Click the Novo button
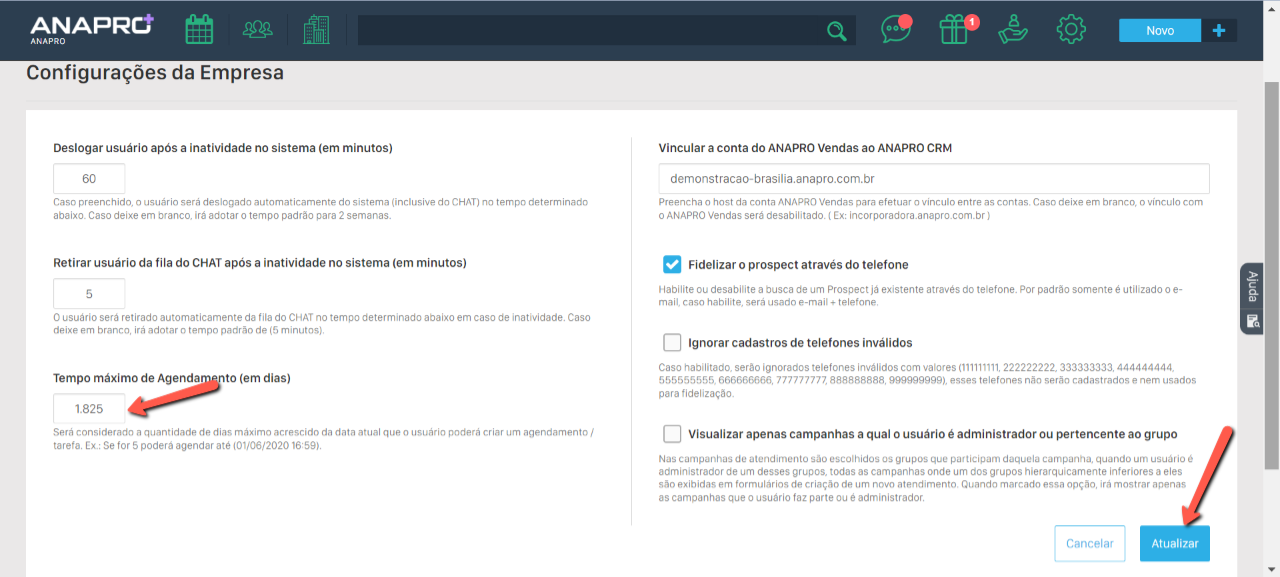 click(1159, 30)
